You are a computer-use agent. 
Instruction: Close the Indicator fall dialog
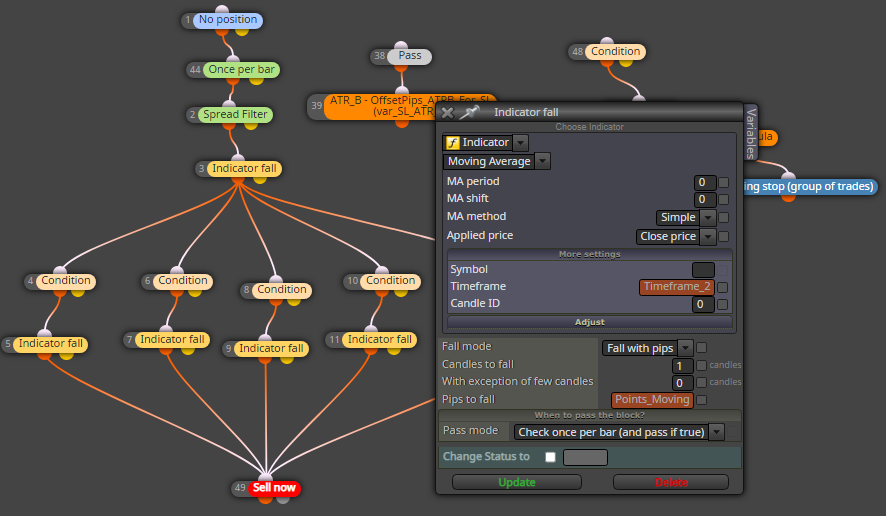(x=447, y=113)
